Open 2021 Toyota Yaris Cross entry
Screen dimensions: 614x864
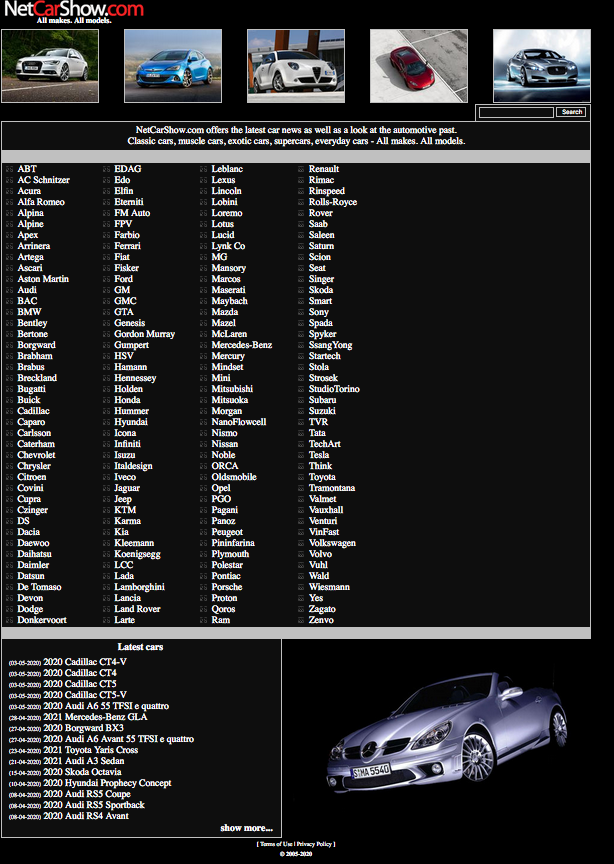pyautogui.click(x=90, y=750)
